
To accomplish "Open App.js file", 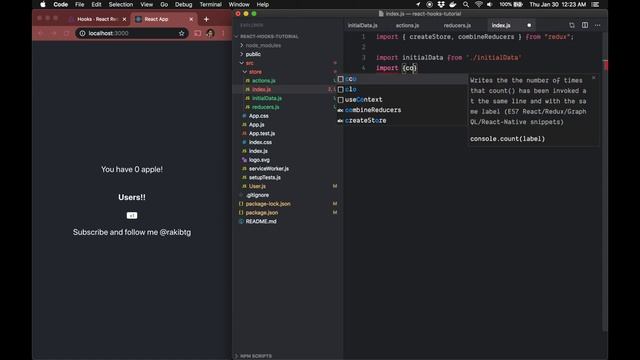I will point(256,124).
